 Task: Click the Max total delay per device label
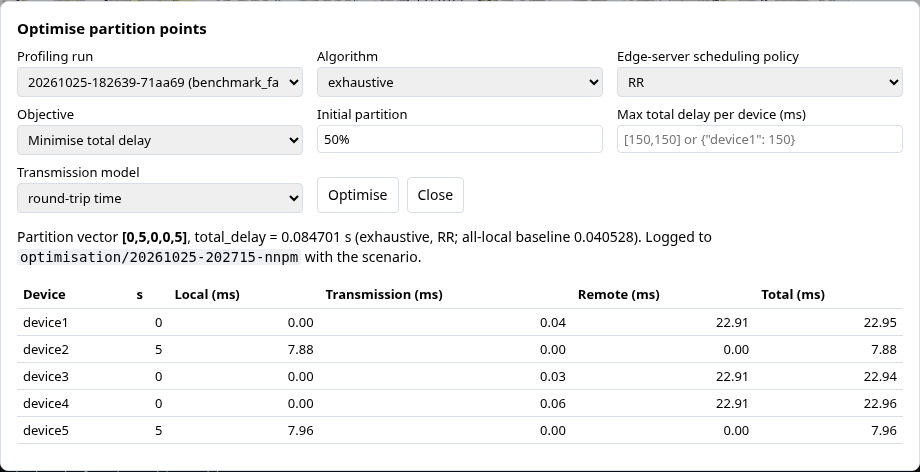pyautogui.click(x=711, y=114)
